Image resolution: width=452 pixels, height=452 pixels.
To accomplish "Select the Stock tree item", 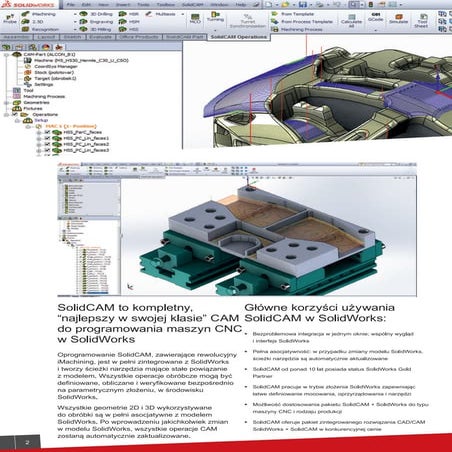I will pyautogui.click(x=49, y=72).
